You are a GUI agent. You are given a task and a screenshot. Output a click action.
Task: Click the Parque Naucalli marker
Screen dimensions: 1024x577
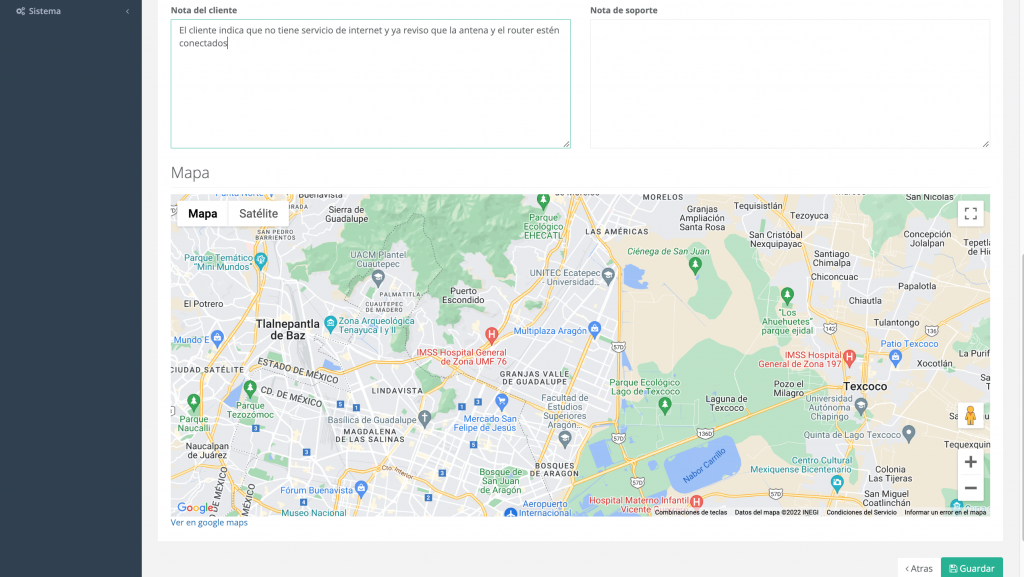(193, 402)
